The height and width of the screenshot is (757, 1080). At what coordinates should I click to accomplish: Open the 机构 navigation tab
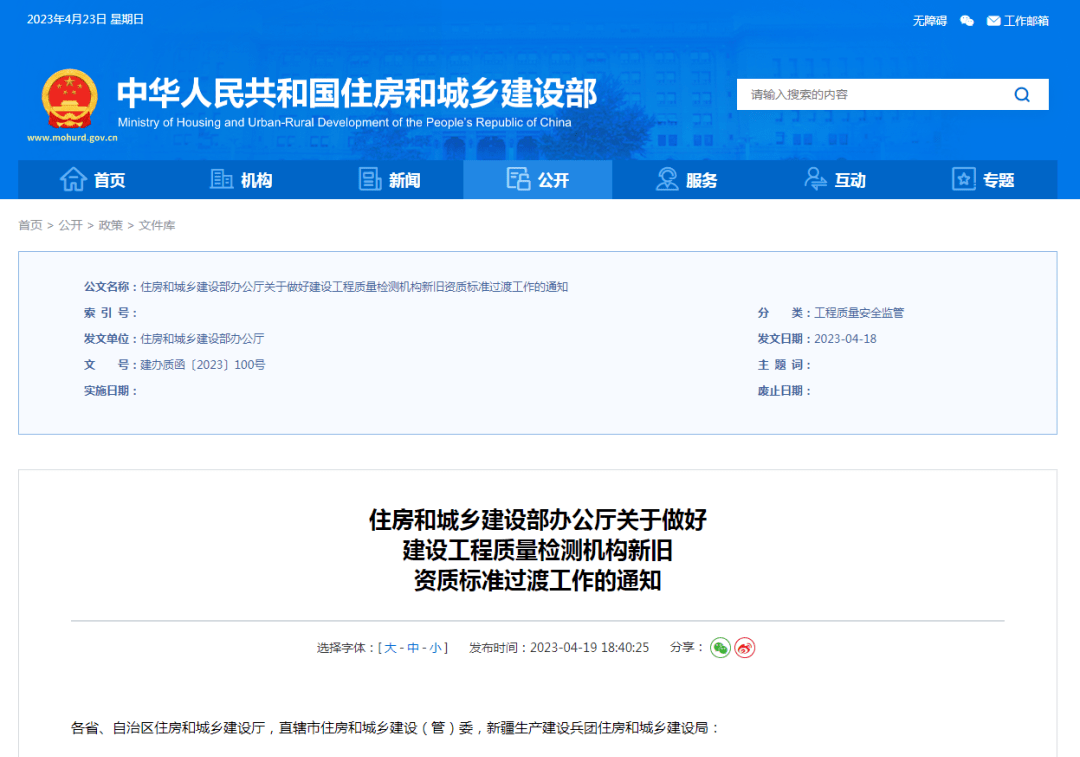[241, 180]
